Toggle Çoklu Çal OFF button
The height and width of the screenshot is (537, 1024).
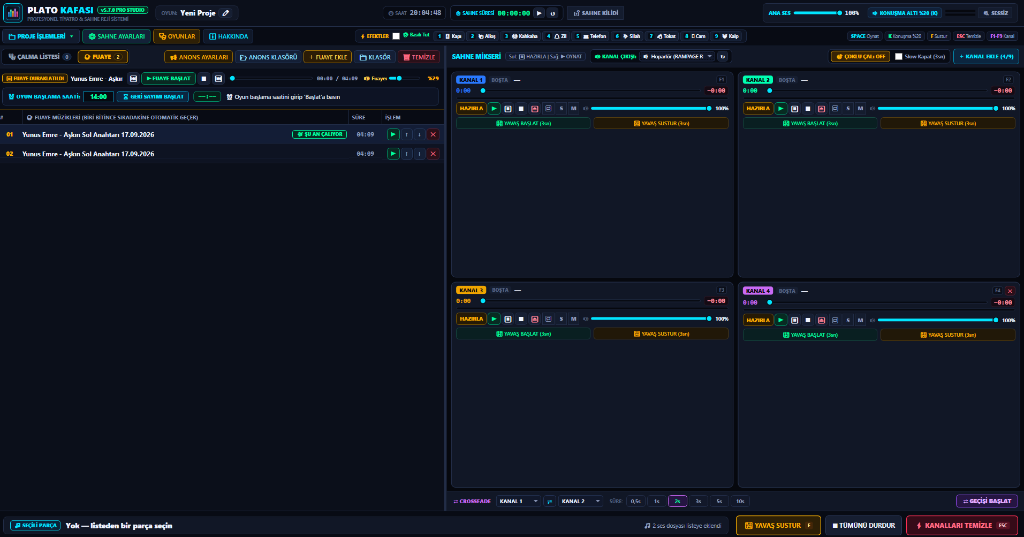(x=860, y=57)
